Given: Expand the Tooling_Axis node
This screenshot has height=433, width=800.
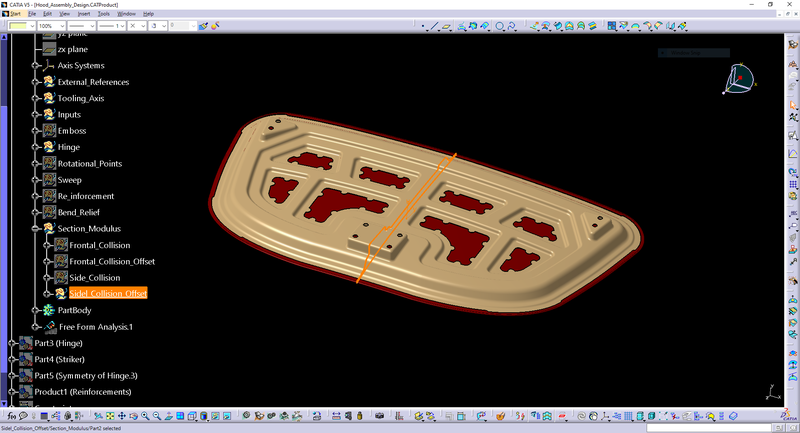Looking at the screenshot, I should tap(35, 98).
